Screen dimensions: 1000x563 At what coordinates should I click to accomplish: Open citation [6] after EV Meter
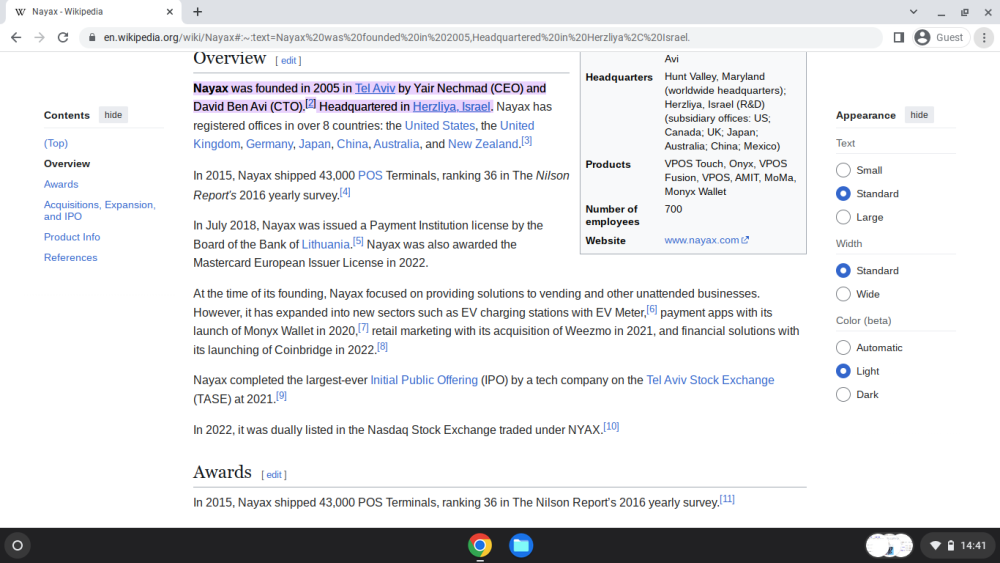(652, 309)
